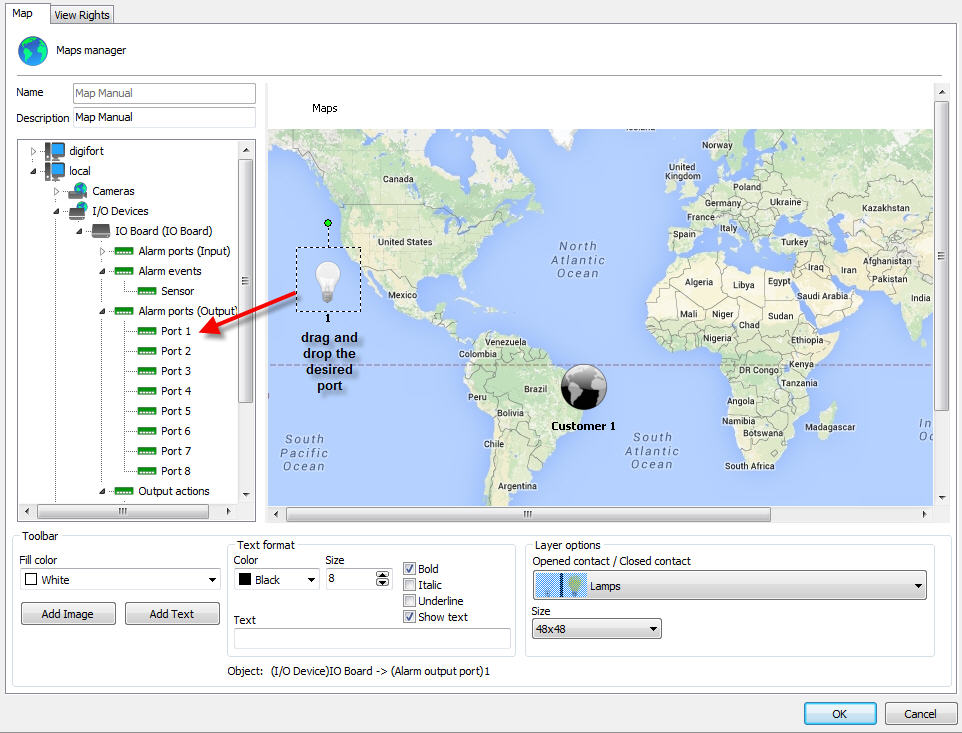Select Port 5 label in the tree
962x733 pixels.
click(176, 412)
